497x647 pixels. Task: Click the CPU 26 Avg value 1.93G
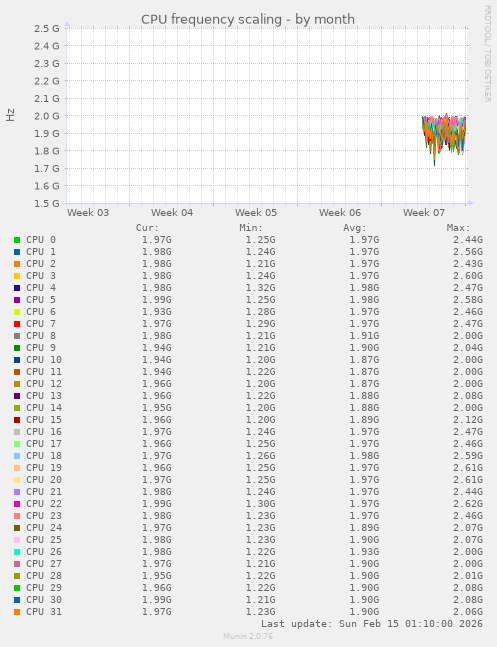pos(364,552)
